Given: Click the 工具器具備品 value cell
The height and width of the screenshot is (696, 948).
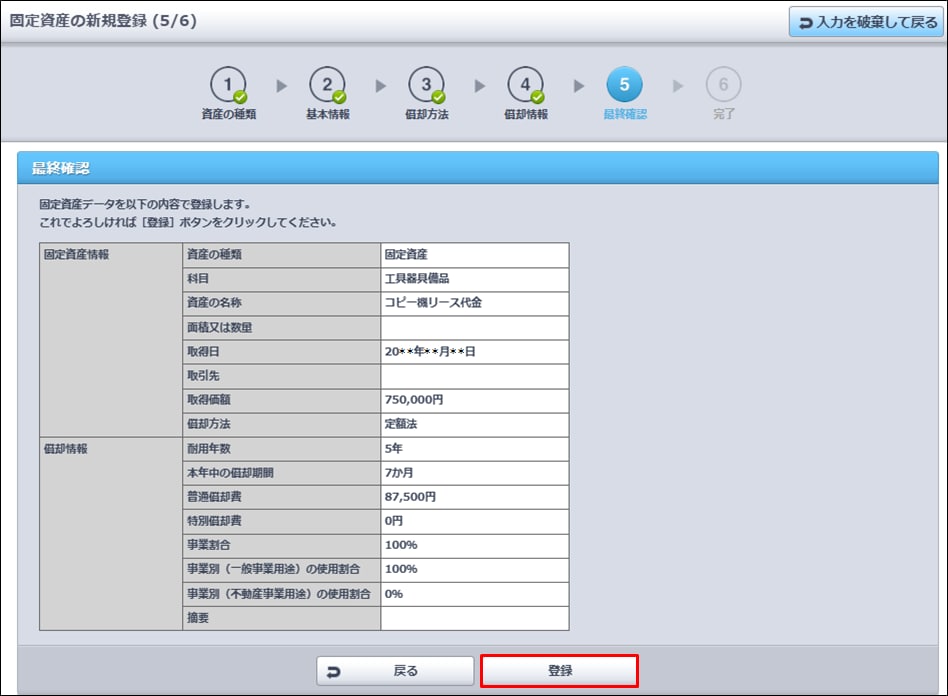Looking at the screenshot, I should click(x=475, y=279).
